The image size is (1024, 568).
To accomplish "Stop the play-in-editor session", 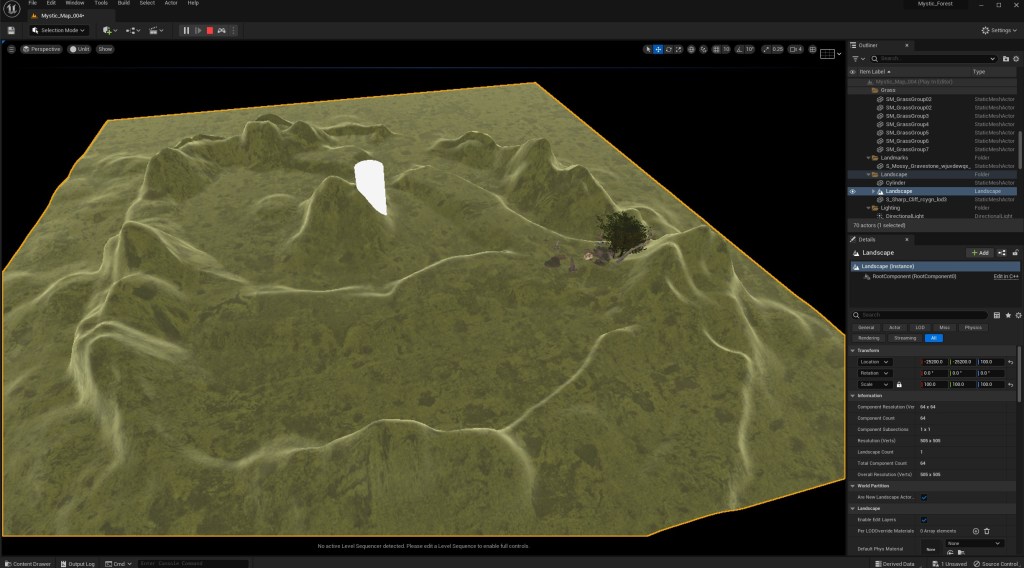I will (x=210, y=31).
